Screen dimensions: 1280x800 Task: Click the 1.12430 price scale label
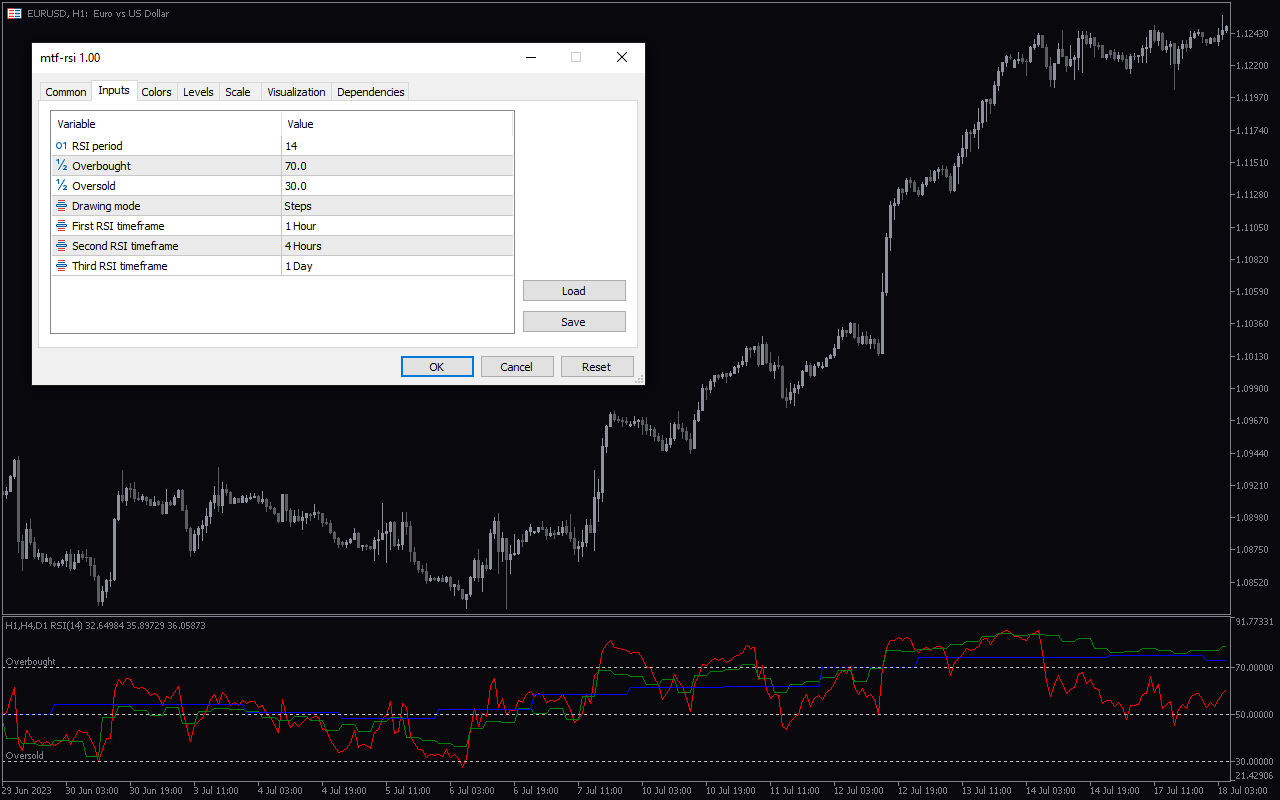1252,34
